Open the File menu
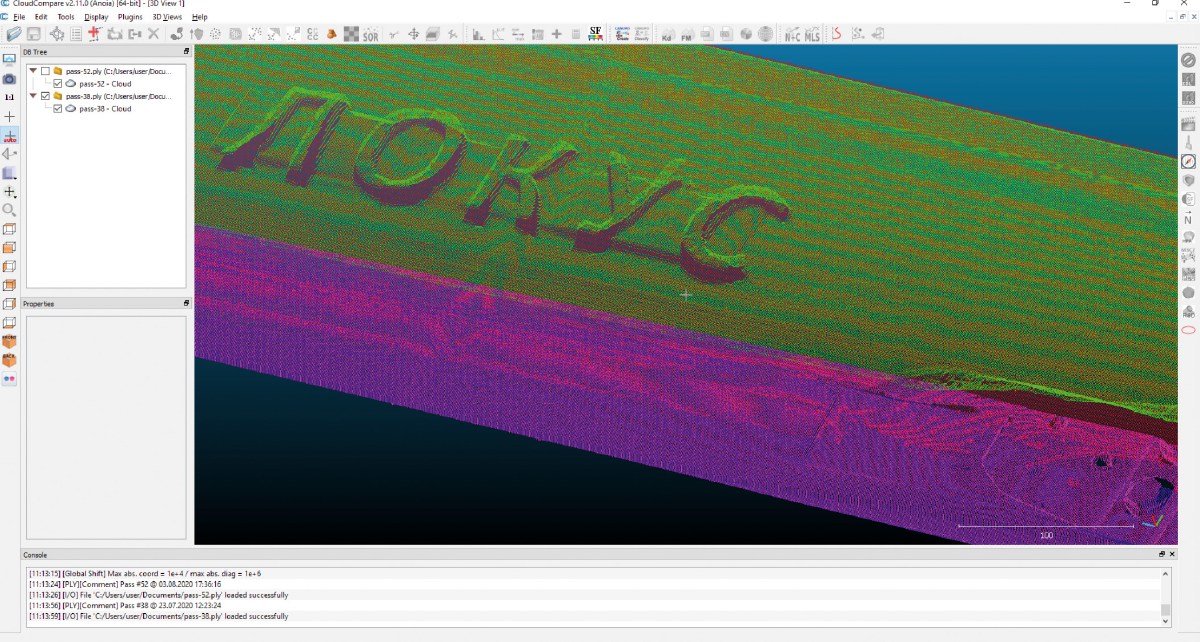1200x642 pixels. 19,17
